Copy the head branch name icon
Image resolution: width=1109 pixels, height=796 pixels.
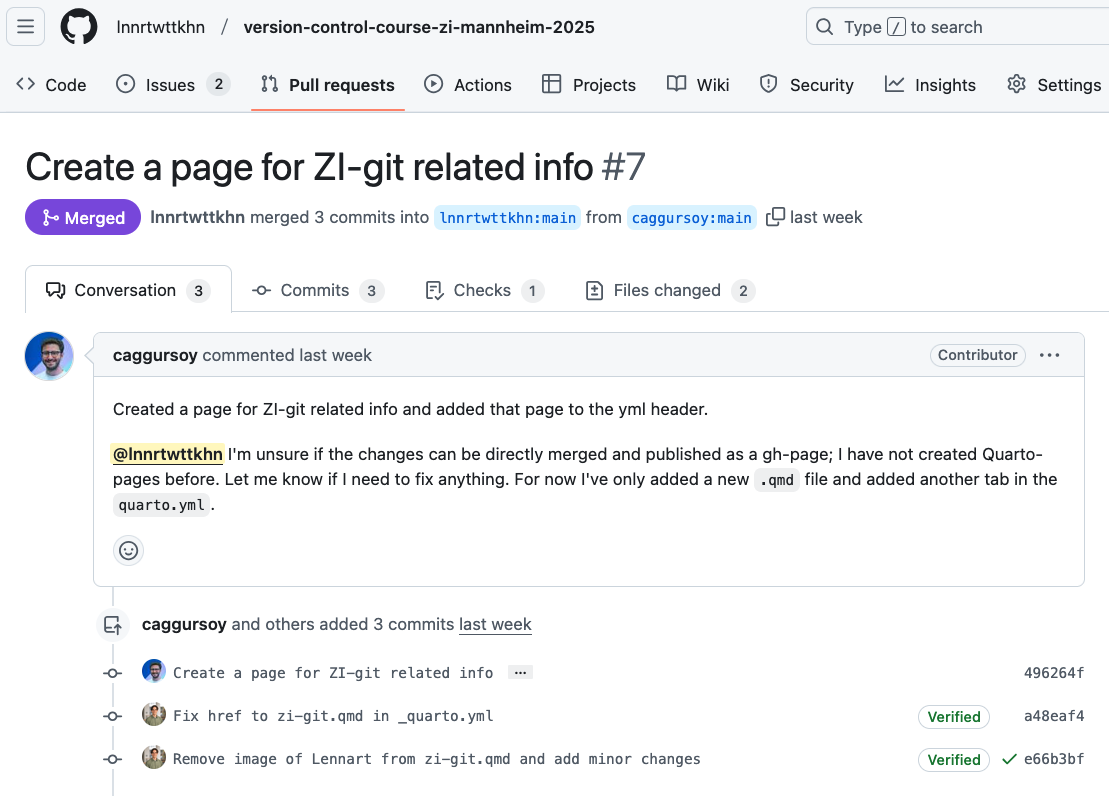point(775,217)
